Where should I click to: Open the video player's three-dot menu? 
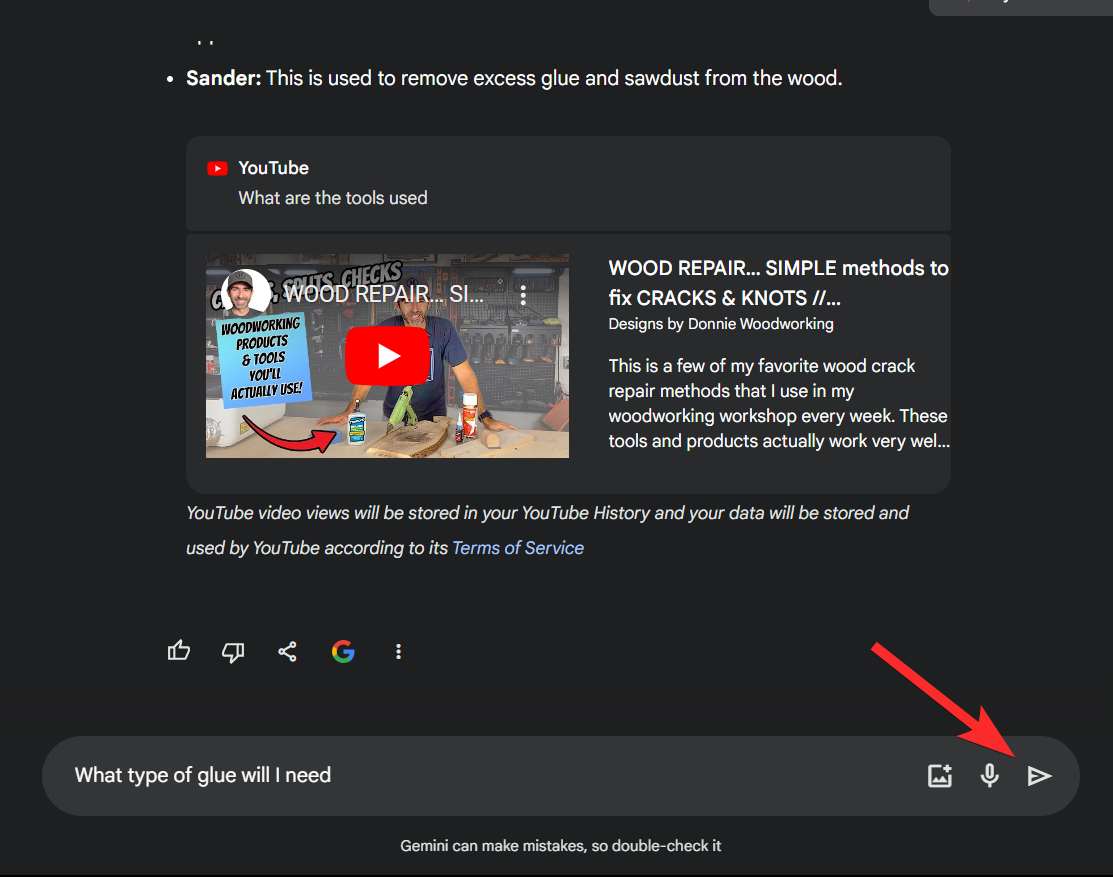(x=523, y=295)
